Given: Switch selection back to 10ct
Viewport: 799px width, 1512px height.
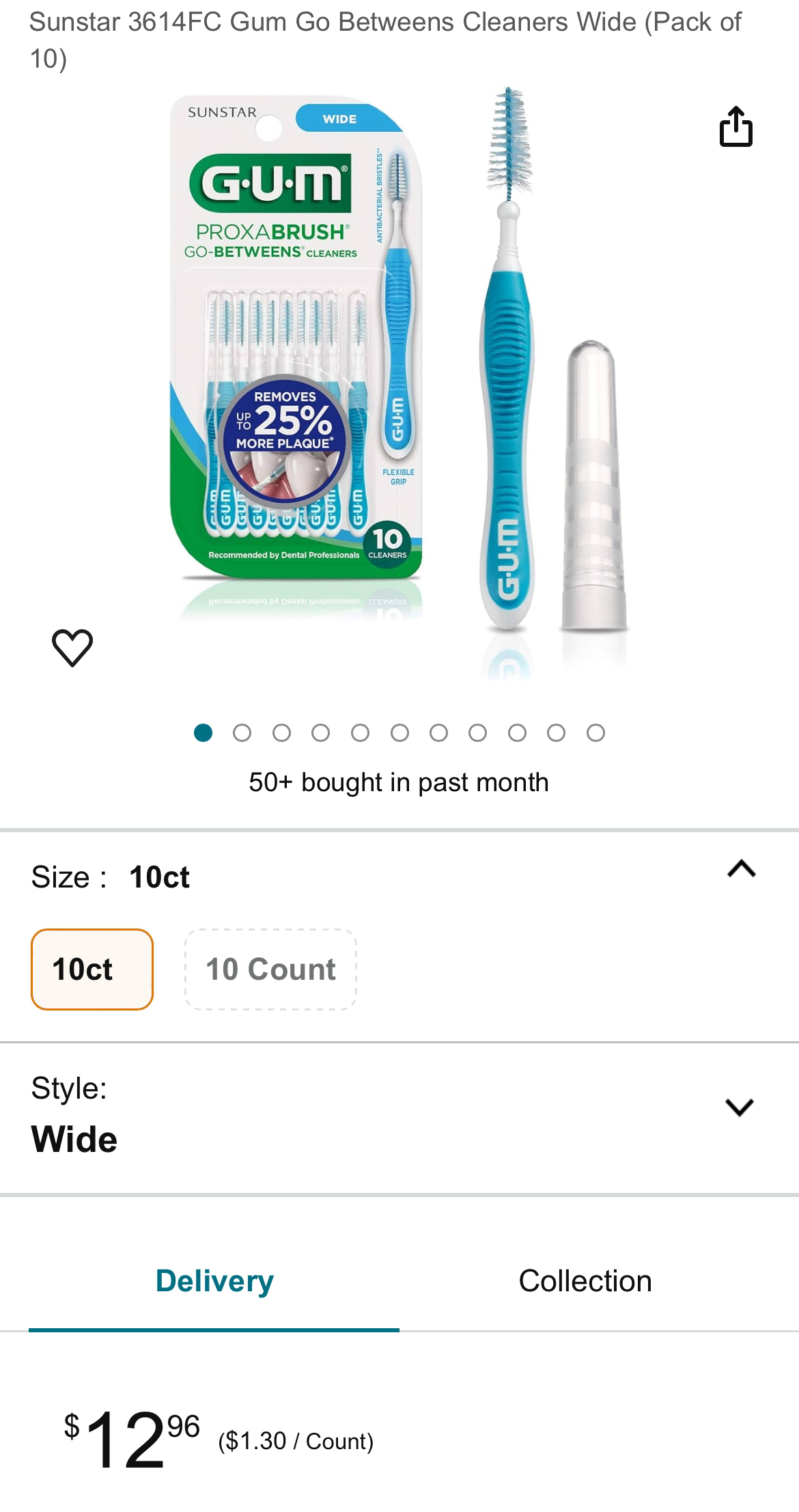Looking at the screenshot, I should (92, 968).
